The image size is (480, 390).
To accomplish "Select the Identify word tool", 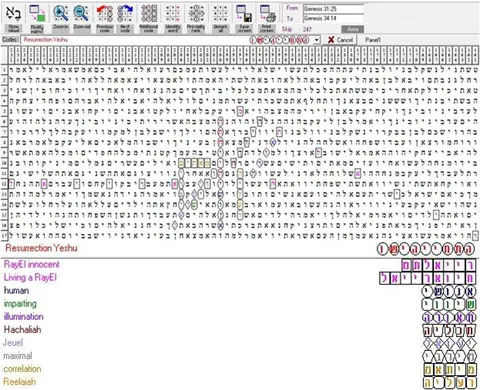I will tap(173, 13).
